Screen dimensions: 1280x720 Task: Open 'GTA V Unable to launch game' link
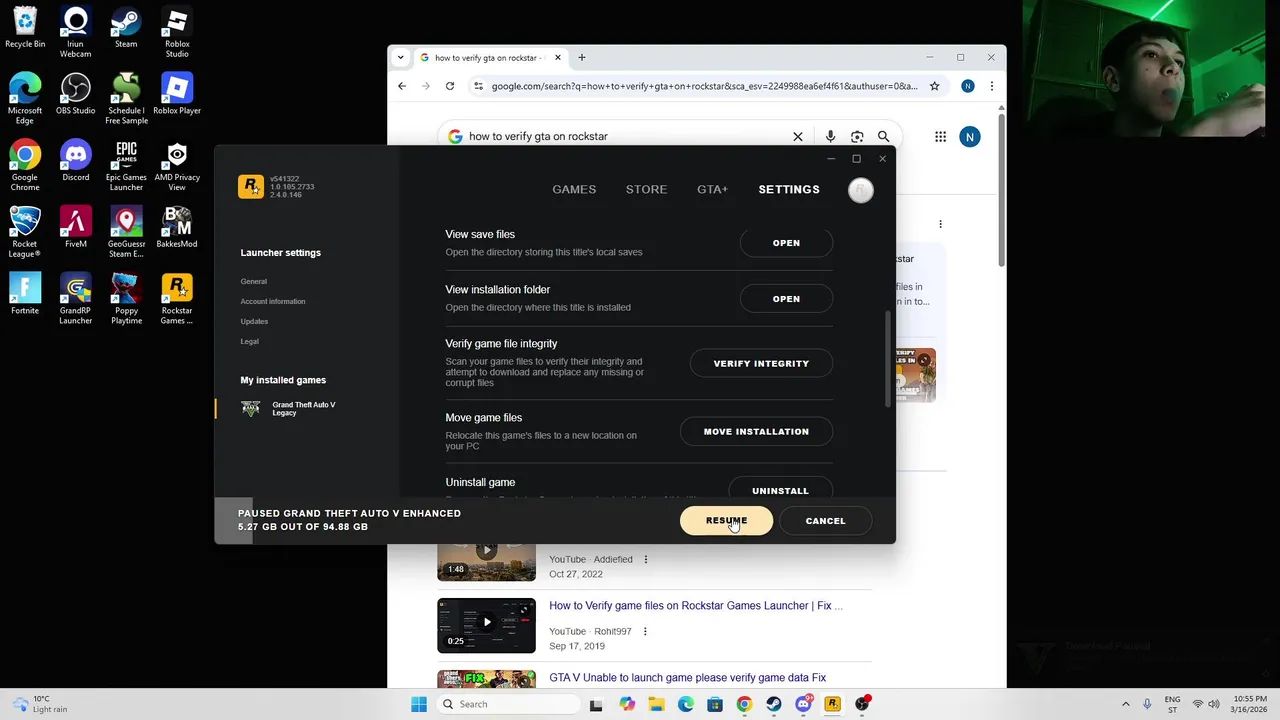pyautogui.click(x=687, y=678)
